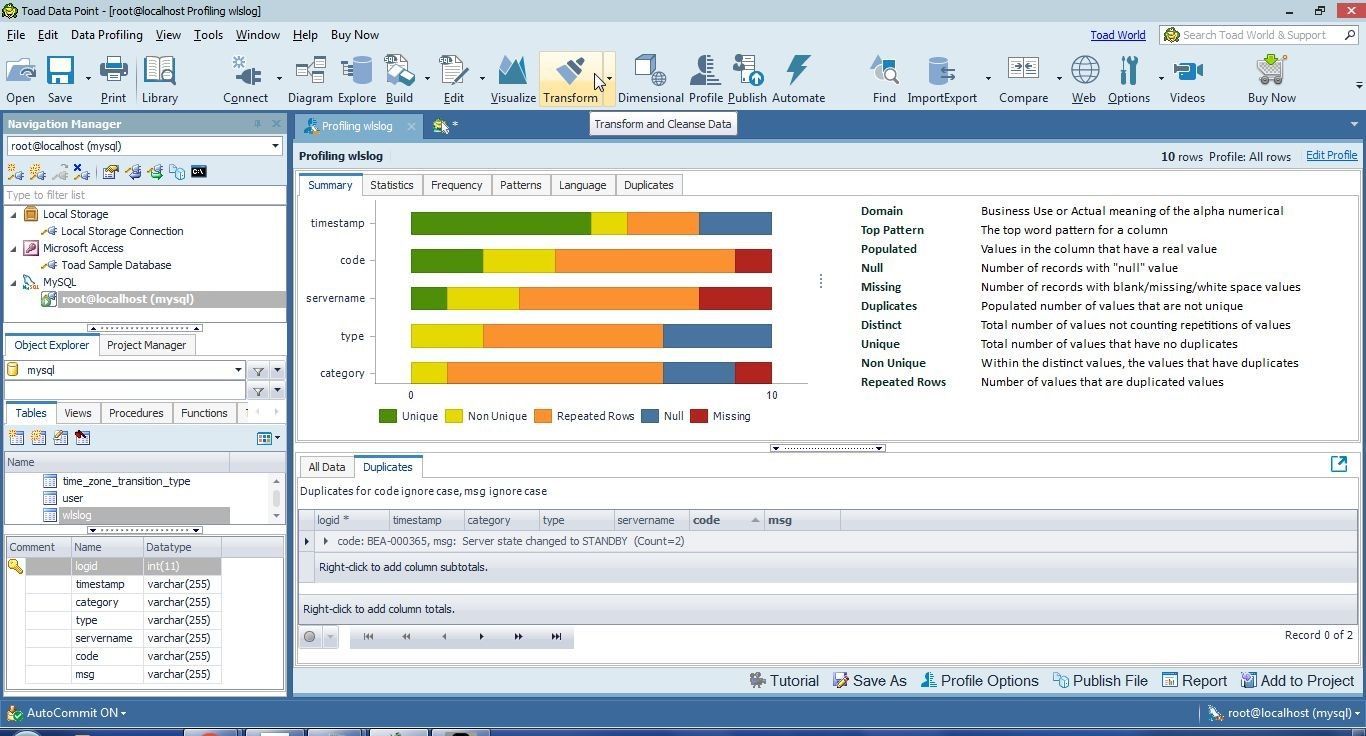Switch to the Frequency tab

456,185
